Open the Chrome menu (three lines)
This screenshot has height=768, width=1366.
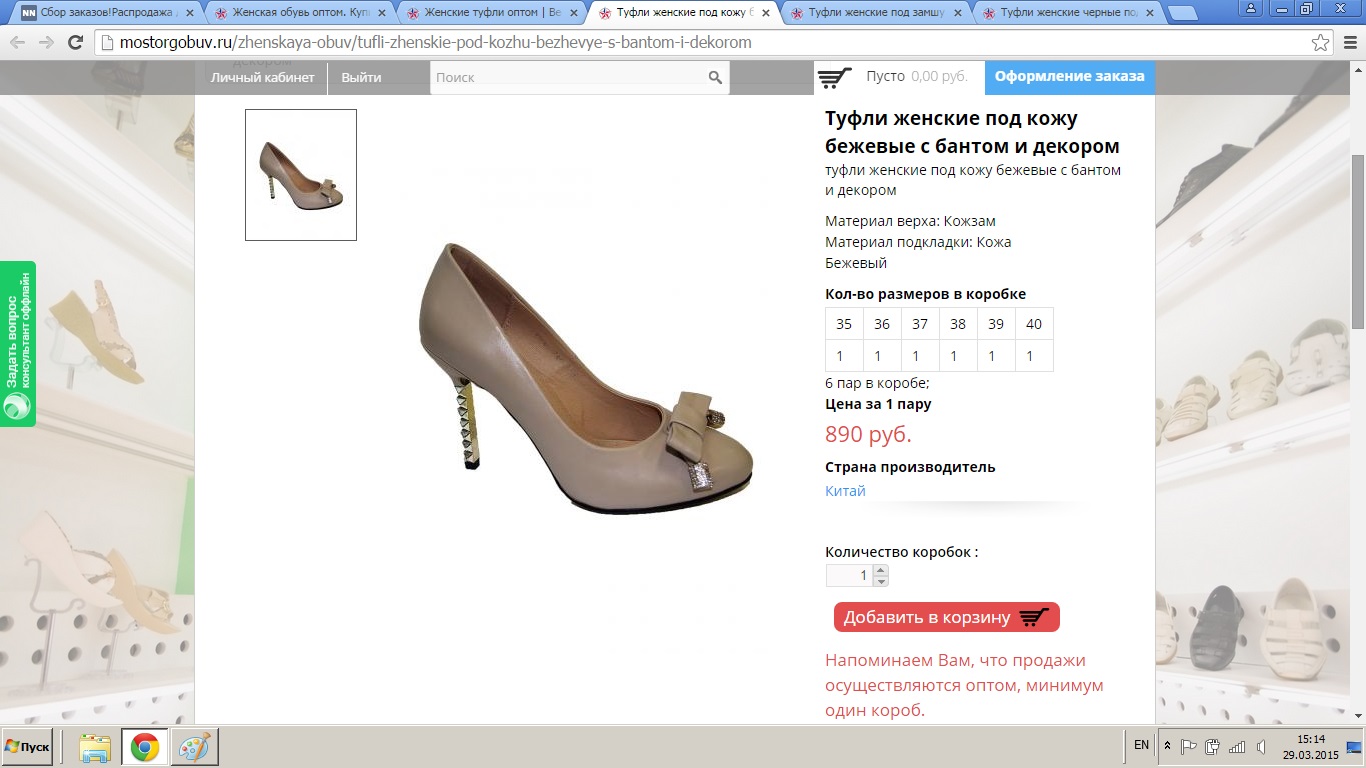(x=1349, y=43)
